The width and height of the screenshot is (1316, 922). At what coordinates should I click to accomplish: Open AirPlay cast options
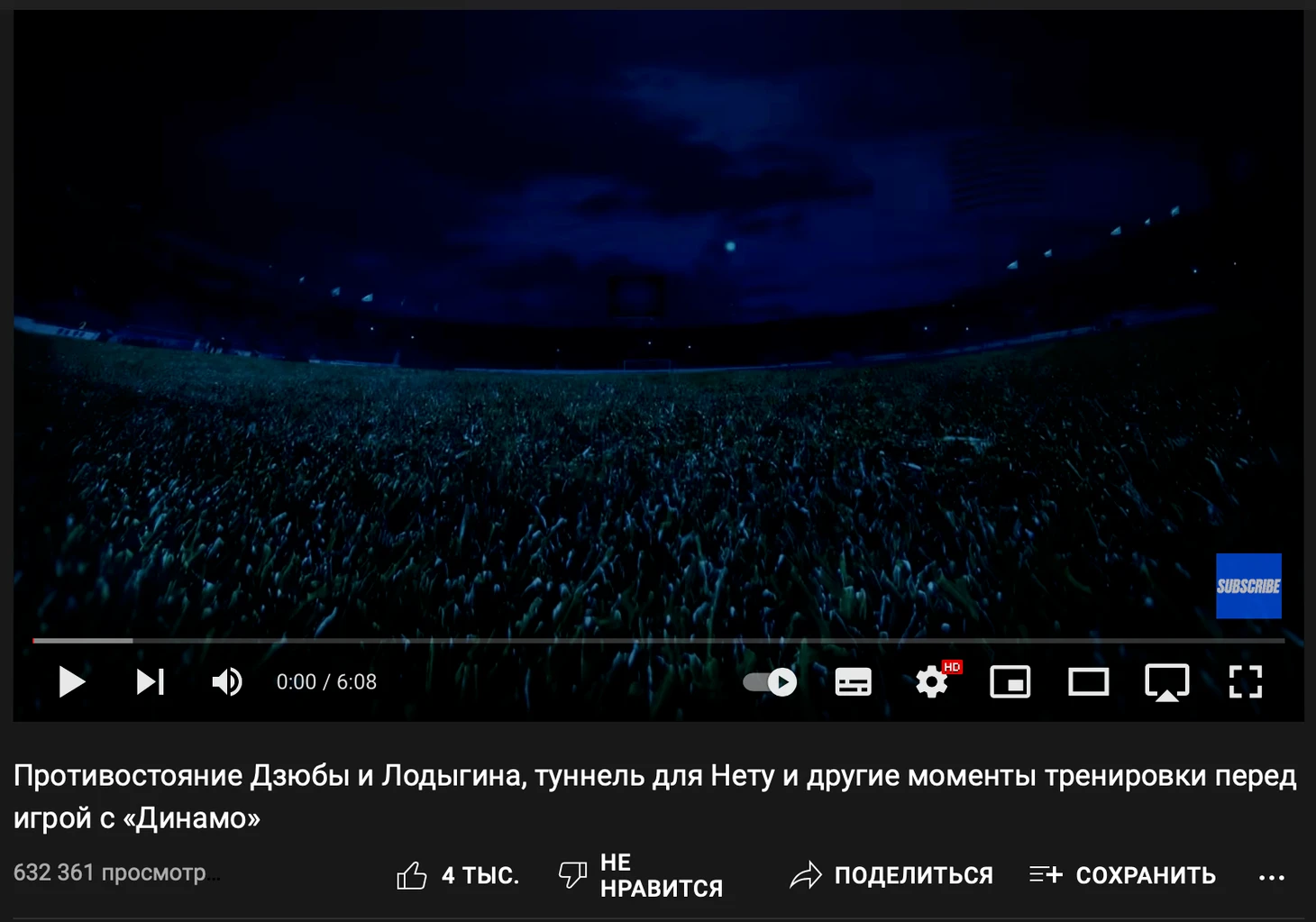tap(1167, 682)
